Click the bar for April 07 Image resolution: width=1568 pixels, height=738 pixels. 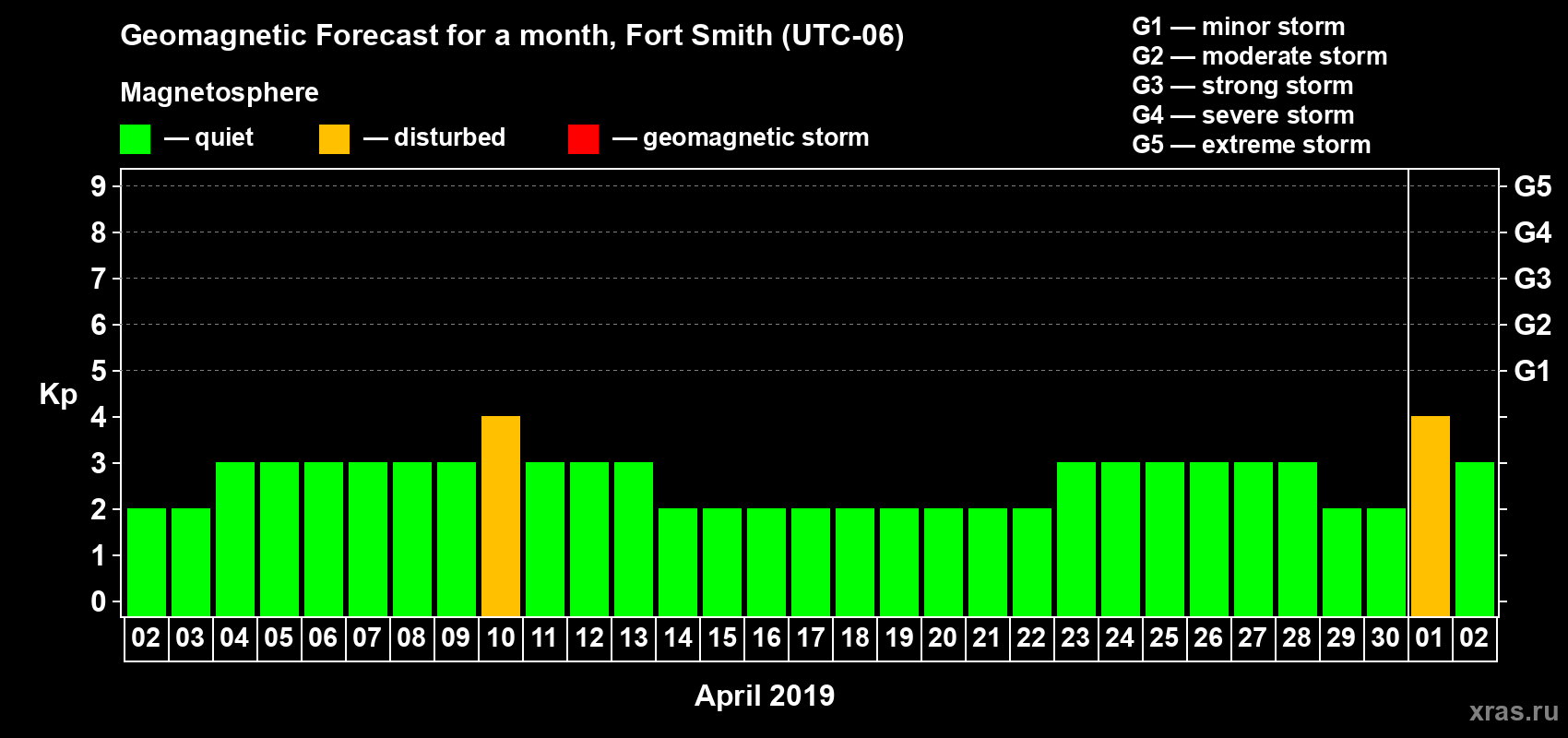coord(368,540)
